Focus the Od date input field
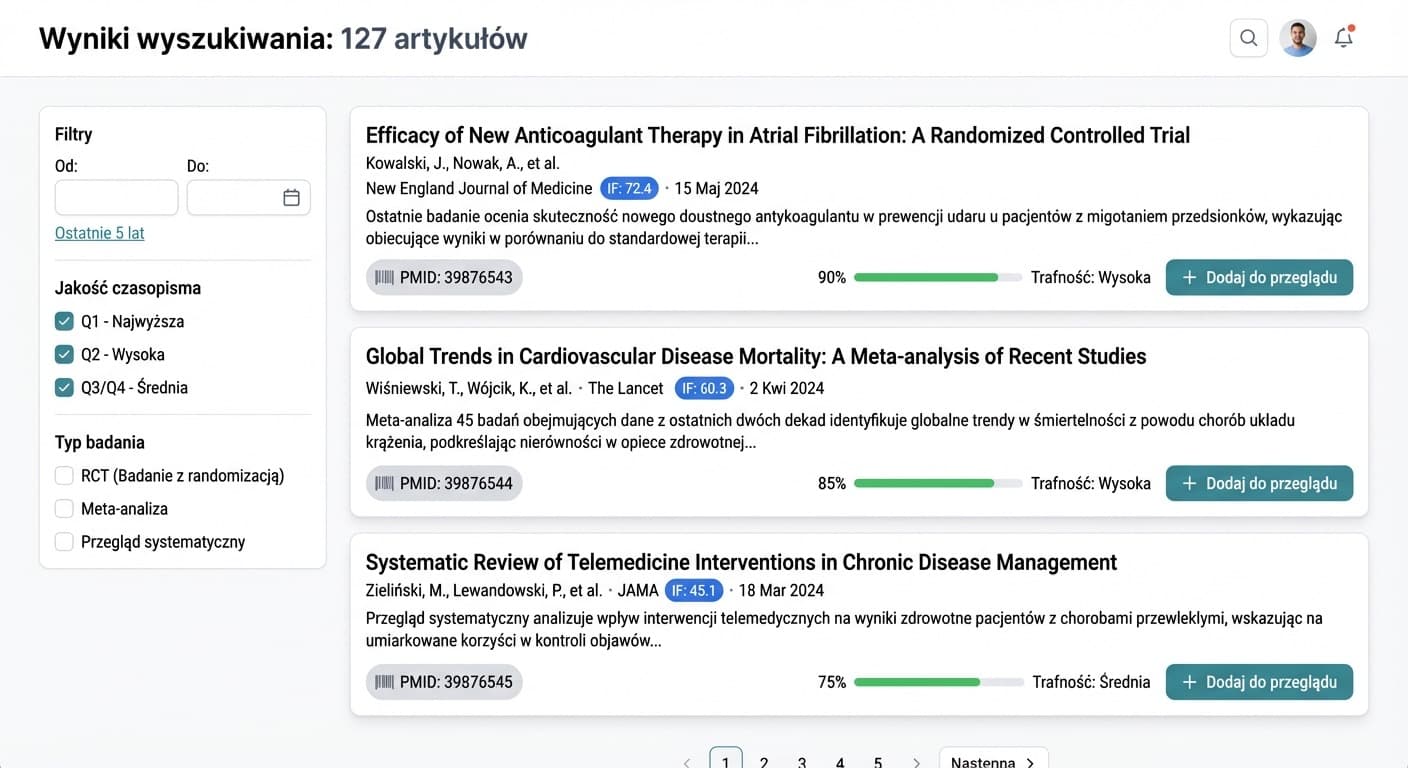This screenshot has width=1408, height=768. pos(116,198)
